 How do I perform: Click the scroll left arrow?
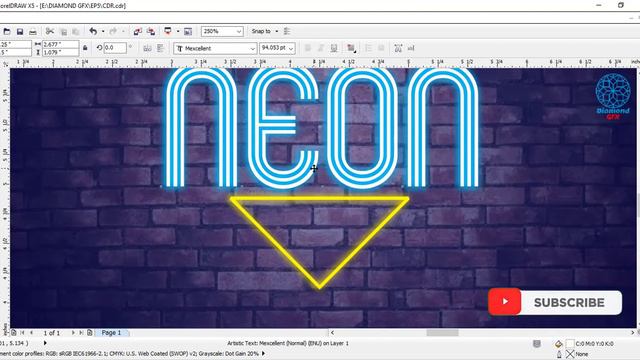coord(332,333)
